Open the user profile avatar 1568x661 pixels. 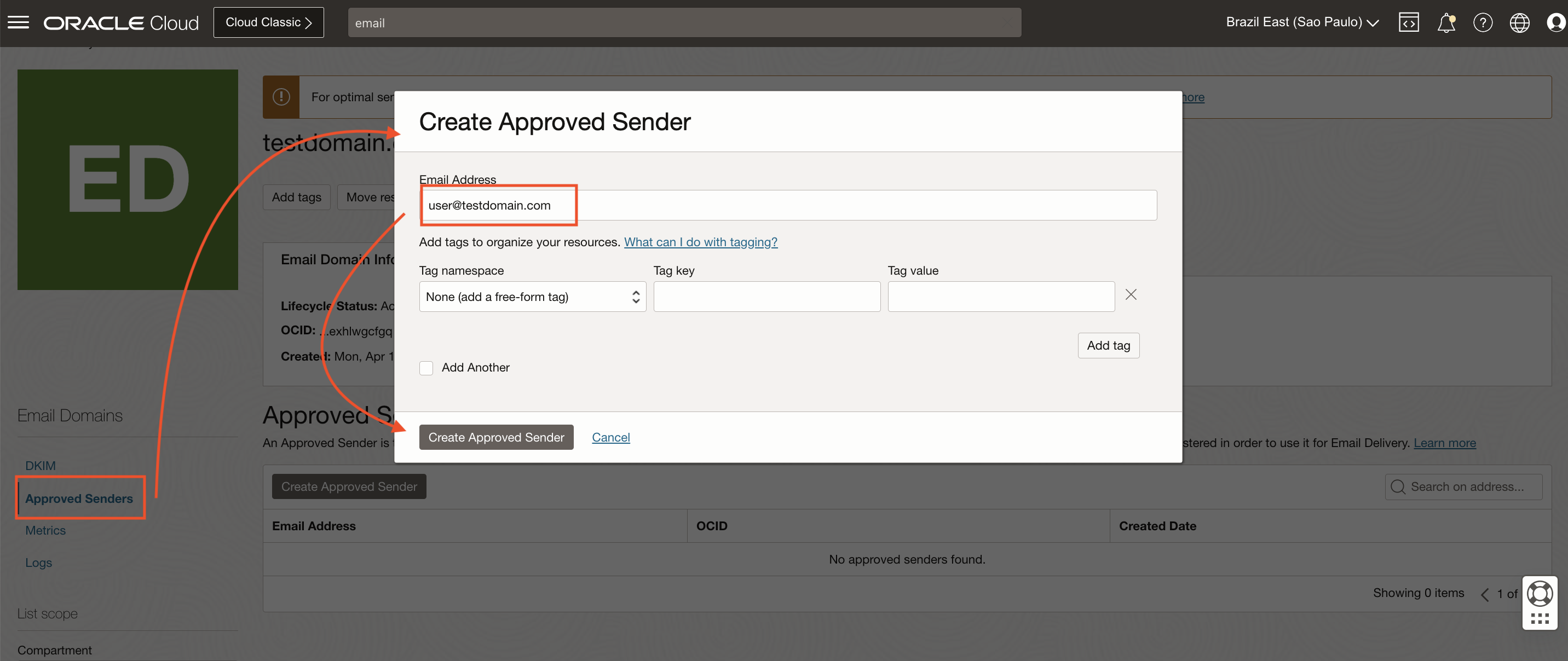(1556, 22)
